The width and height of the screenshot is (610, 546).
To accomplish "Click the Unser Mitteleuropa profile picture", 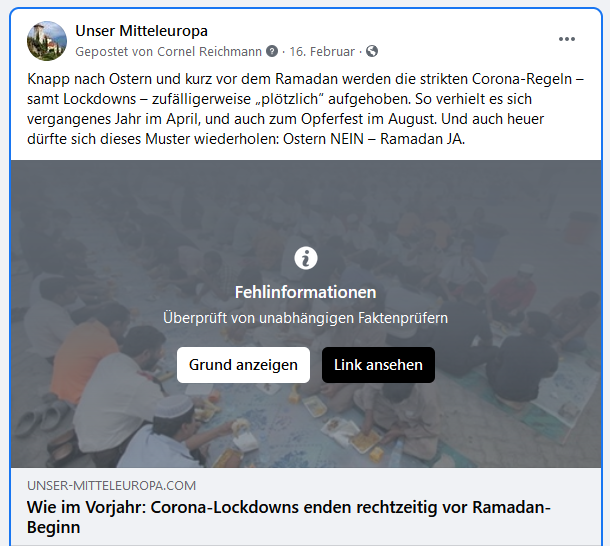I will click(x=47, y=41).
